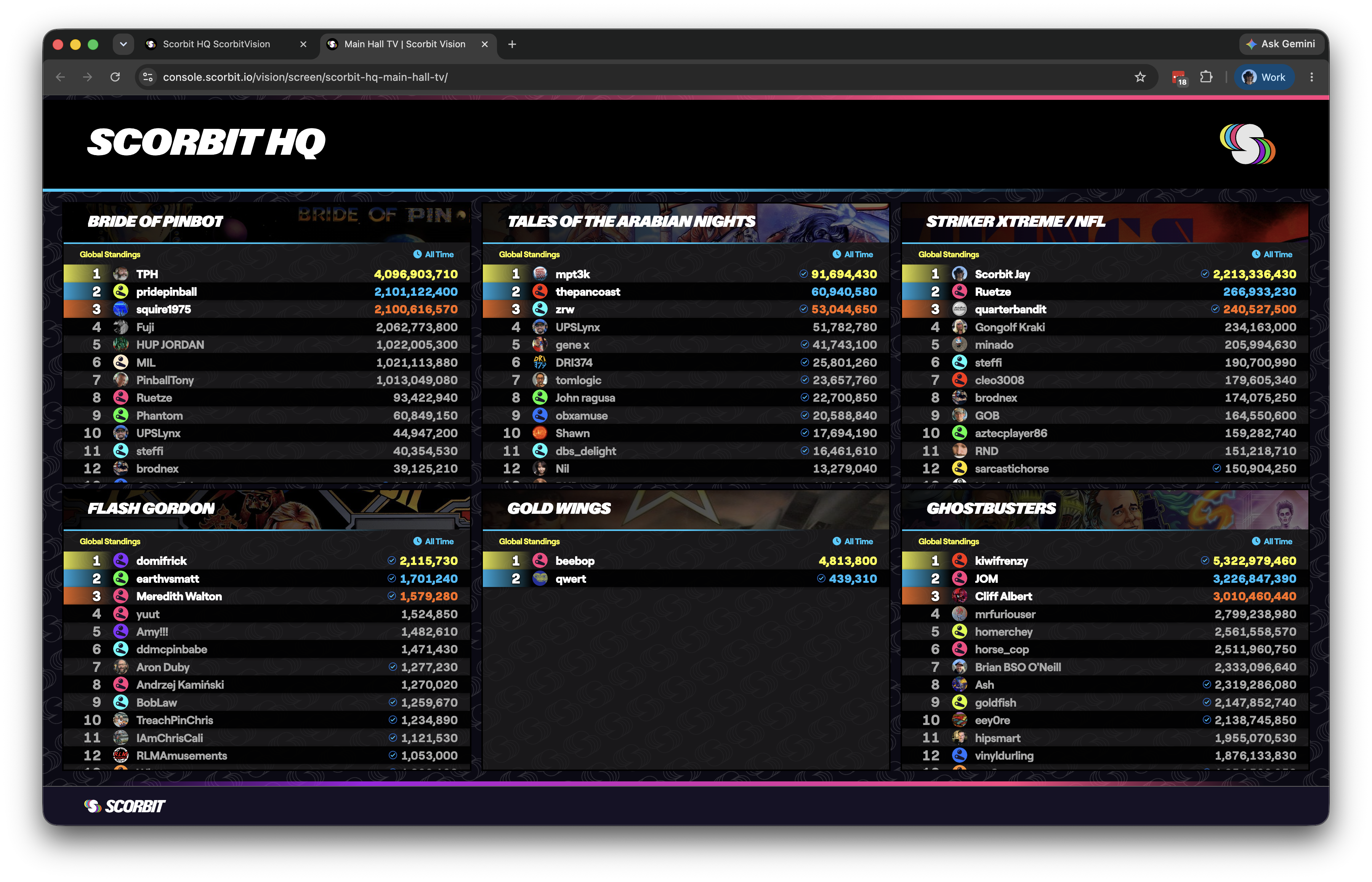Viewport: 1372px width, 882px height.
Task: Switch to Scorbit HQ ScorbitVision tab
Action: (x=216, y=44)
